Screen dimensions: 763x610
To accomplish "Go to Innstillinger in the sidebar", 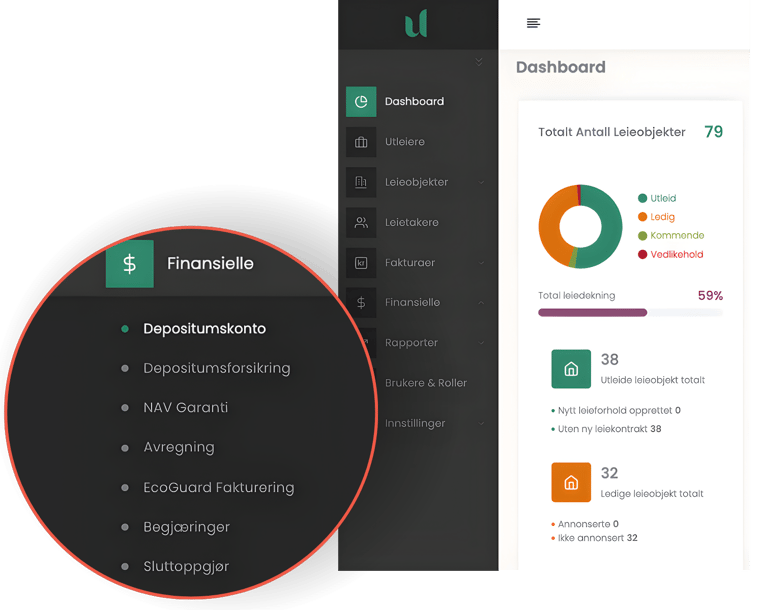I will pos(415,423).
